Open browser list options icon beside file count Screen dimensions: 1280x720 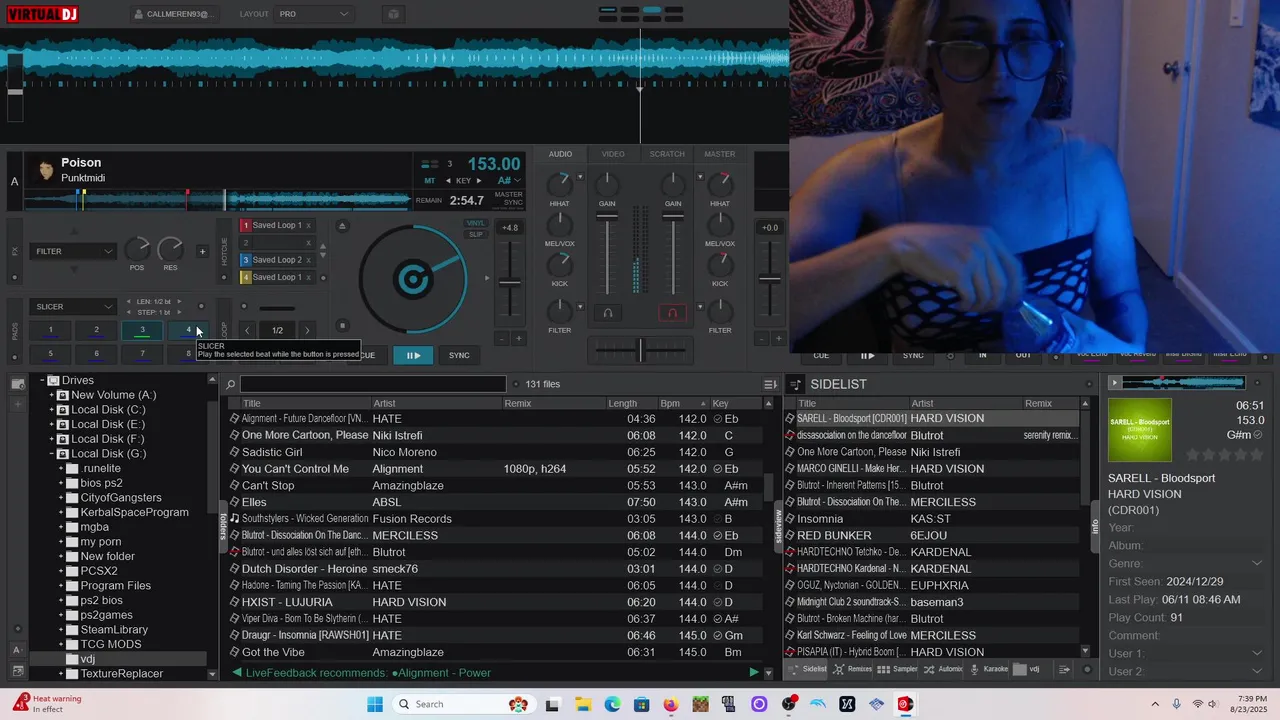tap(770, 384)
